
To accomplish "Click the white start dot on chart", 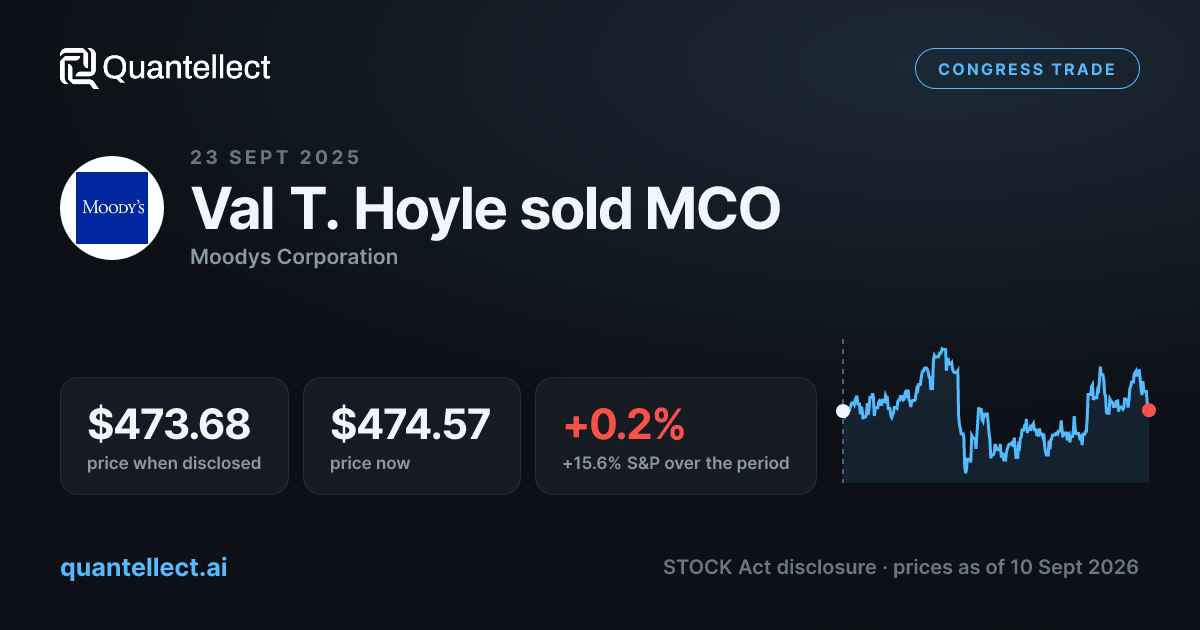I will tap(843, 410).
